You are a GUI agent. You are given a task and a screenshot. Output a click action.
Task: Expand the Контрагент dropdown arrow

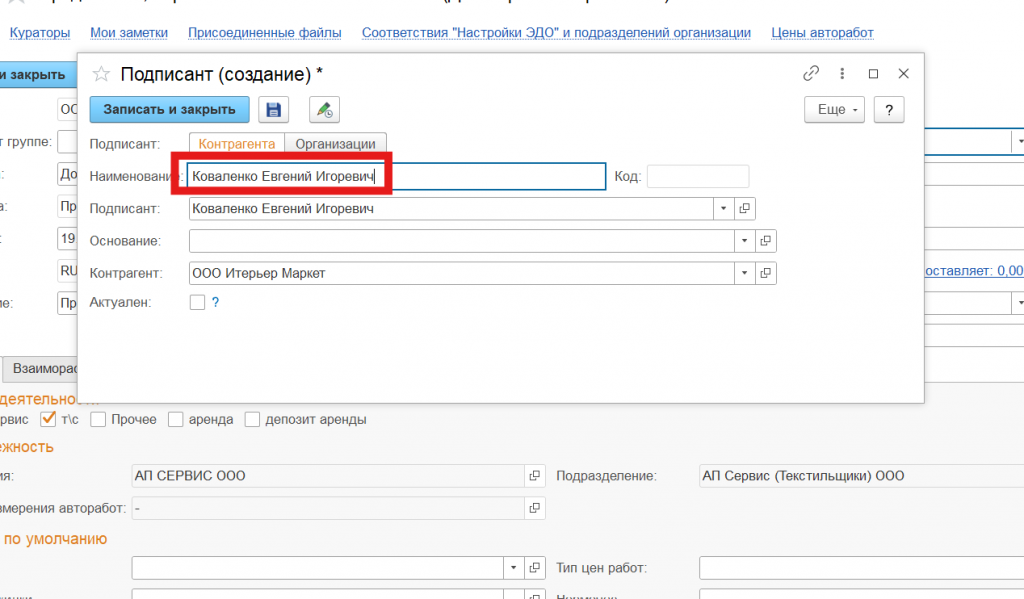pyautogui.click(x=744, y=273)
